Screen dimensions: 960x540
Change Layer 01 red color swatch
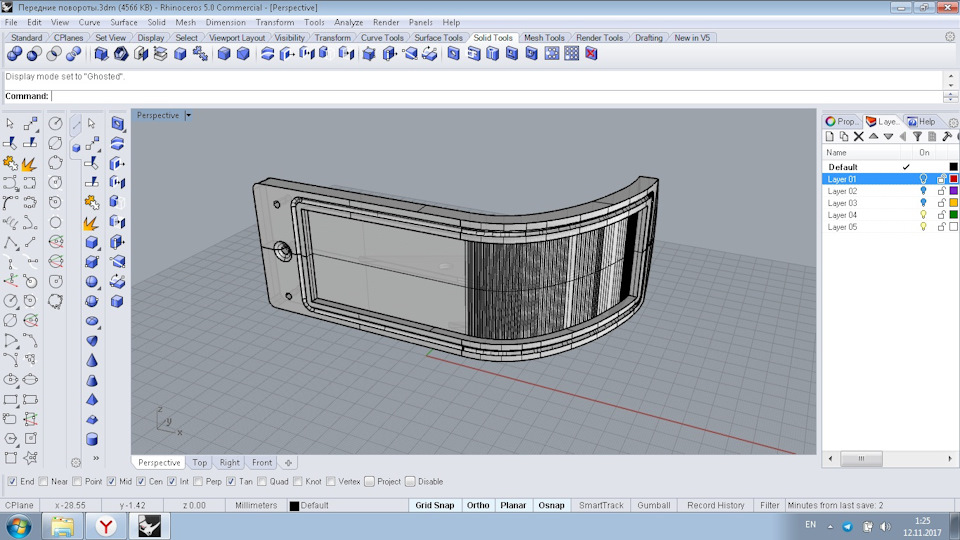point(953,179)
